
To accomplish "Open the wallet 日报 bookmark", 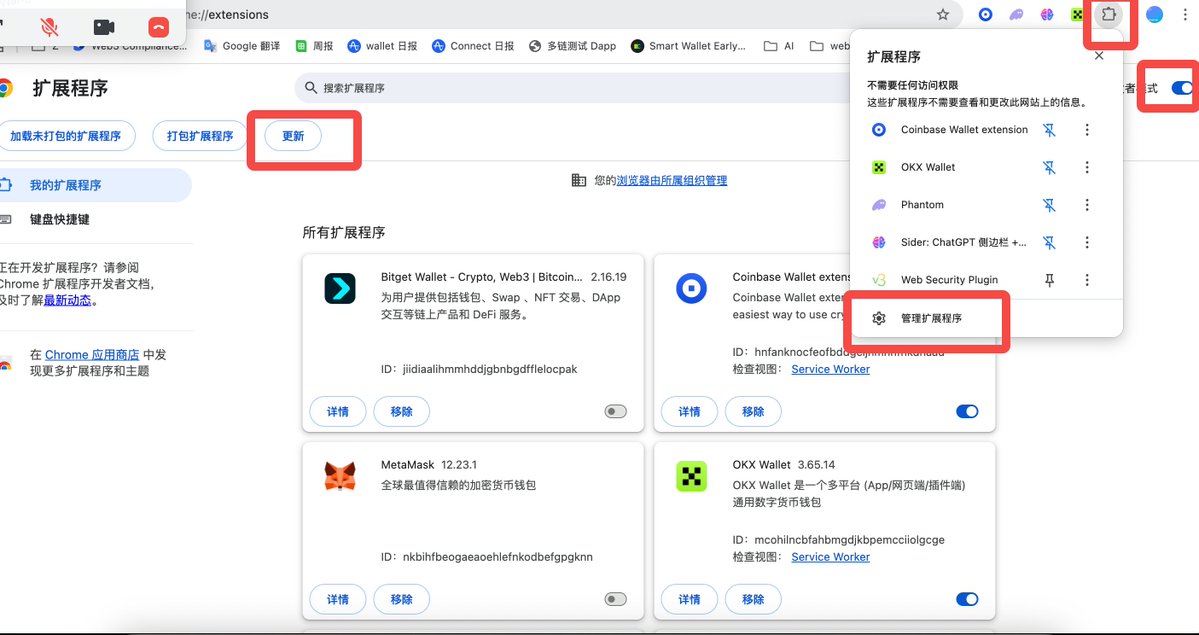I will coord(382,46).
